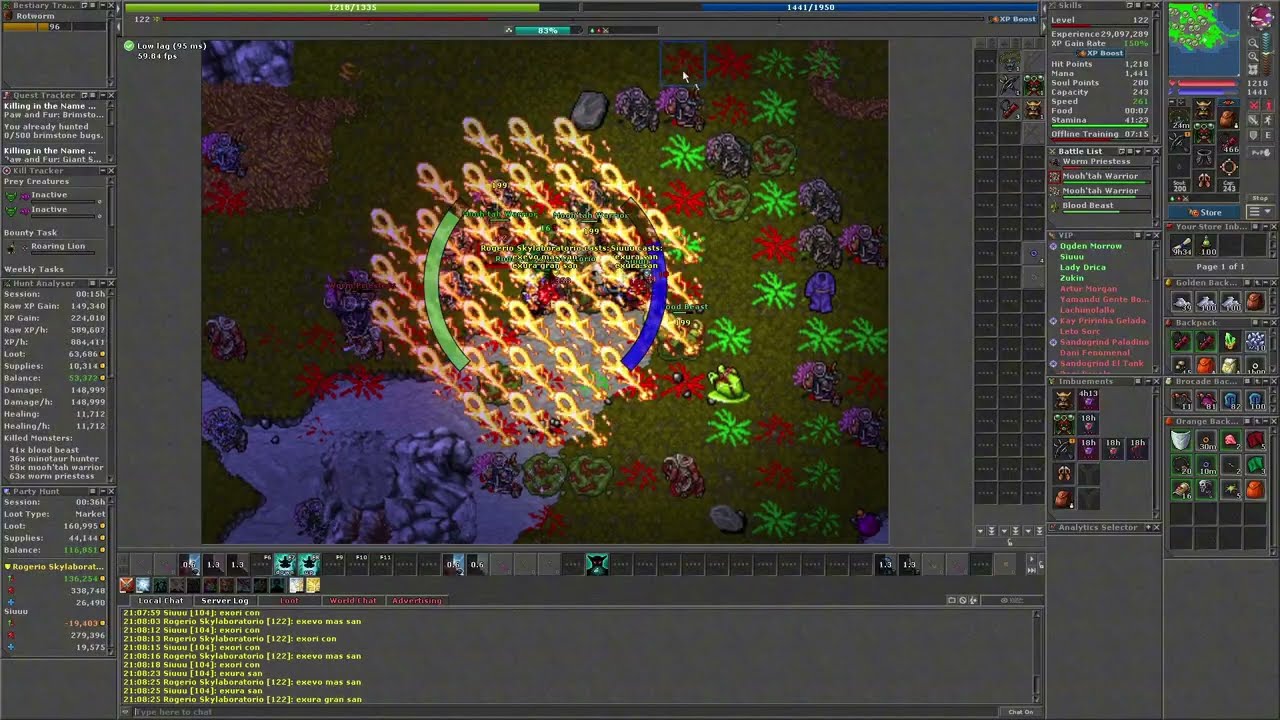Open the equipped backpack slot
The image size is (1280, 720).
pos(1229,119)
